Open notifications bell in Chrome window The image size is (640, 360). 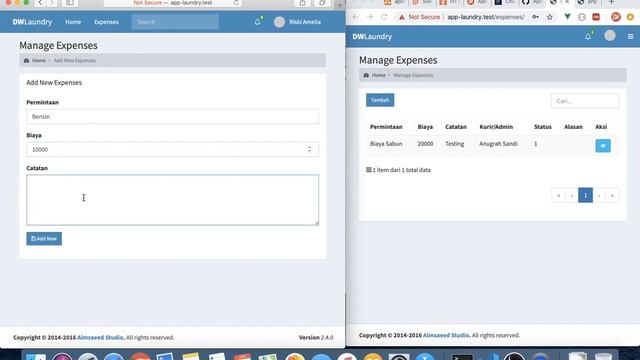point(588,36)
